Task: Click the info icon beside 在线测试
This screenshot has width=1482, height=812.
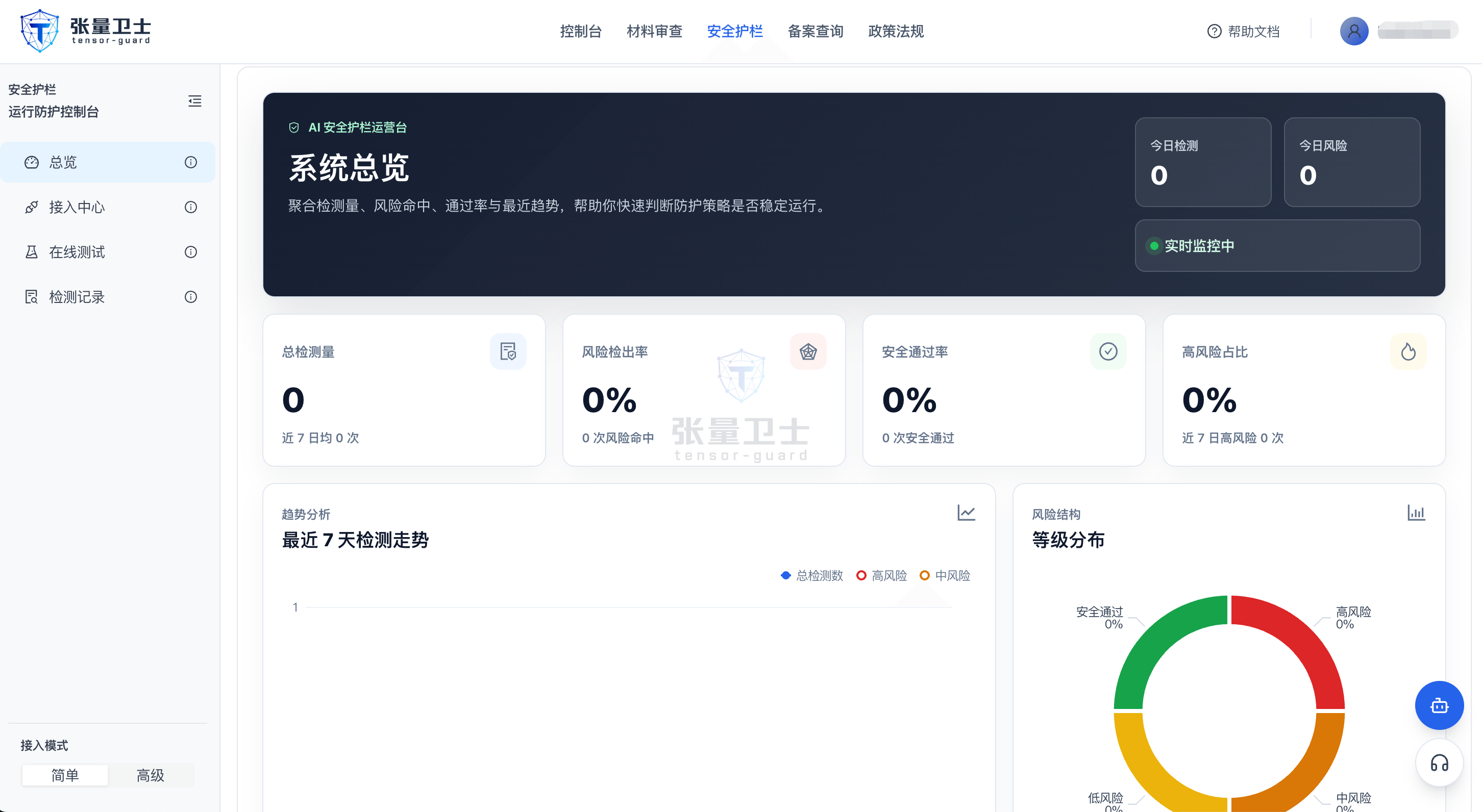Action: [190, 252]
